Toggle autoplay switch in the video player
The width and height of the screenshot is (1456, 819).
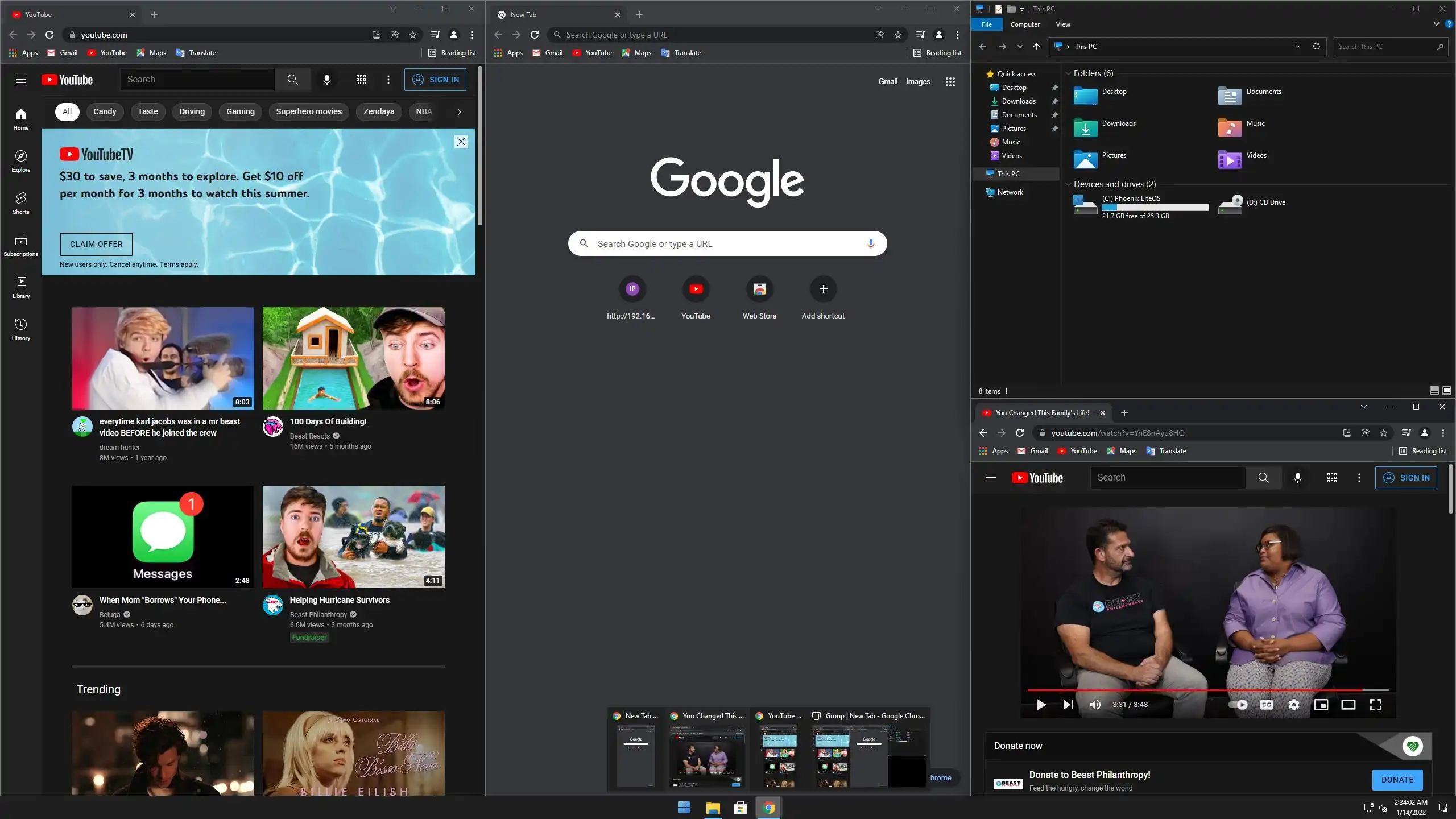[x=1238, y=705]
